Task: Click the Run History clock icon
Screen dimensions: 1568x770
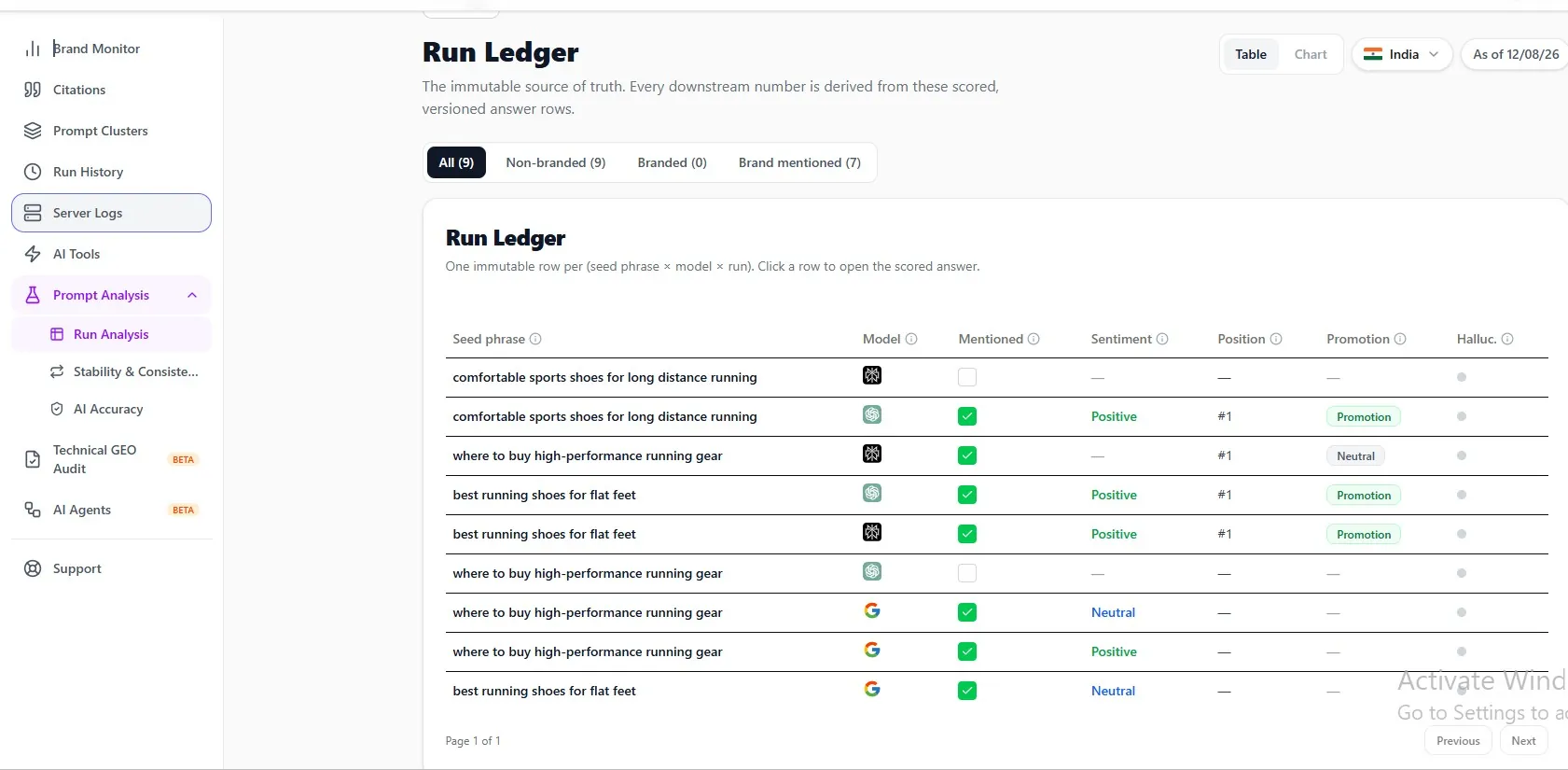Action: (x=33, y=172)
